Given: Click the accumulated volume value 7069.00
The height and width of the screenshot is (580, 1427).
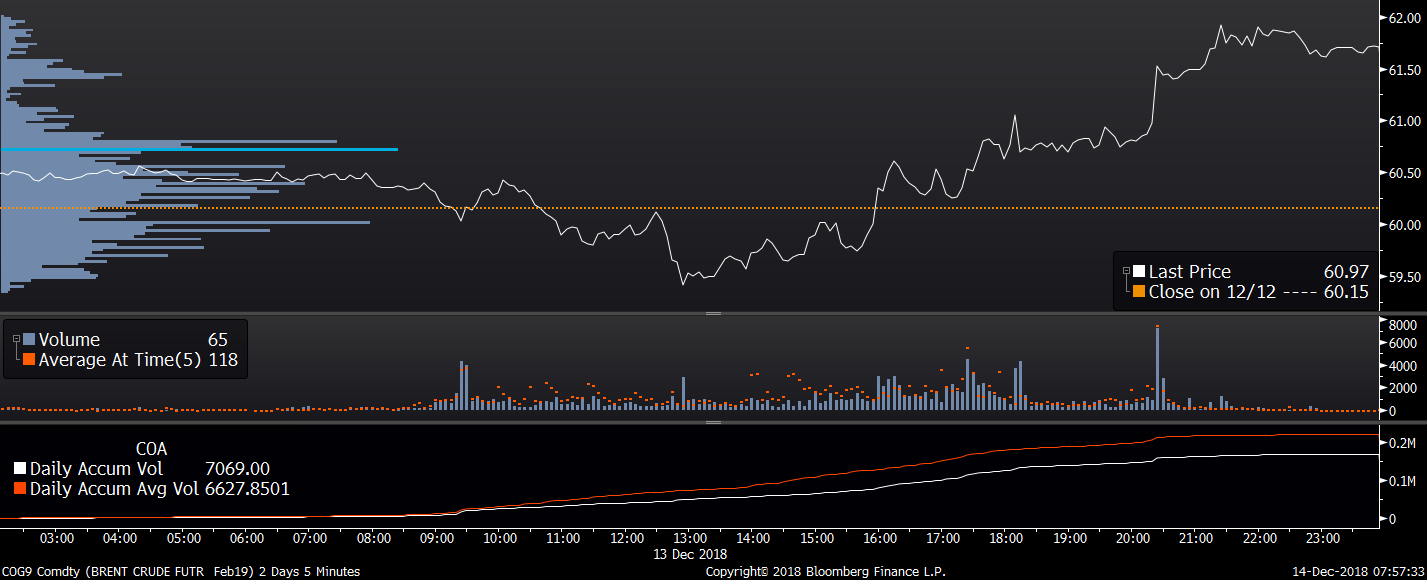Looking at the screenshot, I should (x=237, y=468).
